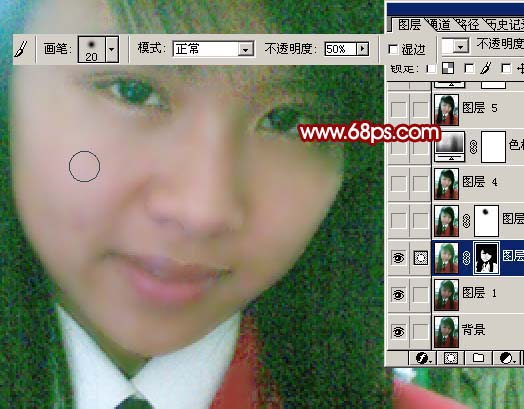Toggle the lock transparent pixels checkbox
Image resolution: width=524 pixels, height=409 pixels.
point(431,69)
